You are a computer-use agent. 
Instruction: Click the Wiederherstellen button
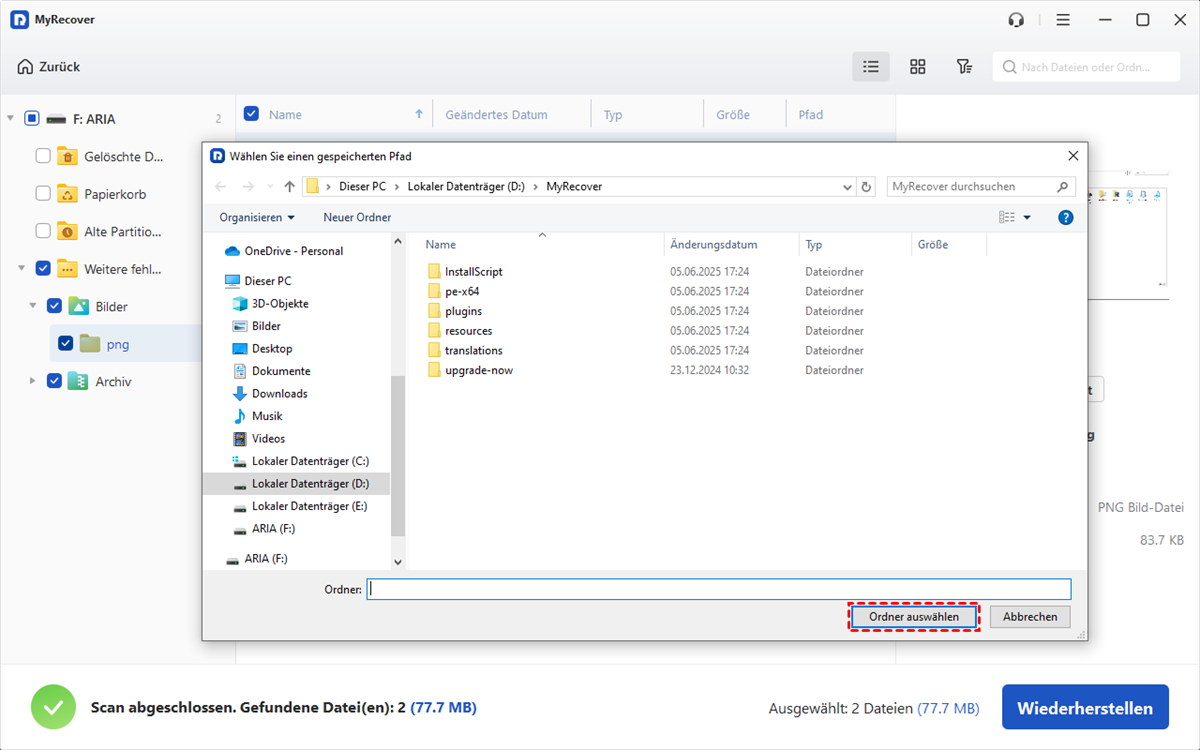pyautogui.click(x=1085, y=708)
